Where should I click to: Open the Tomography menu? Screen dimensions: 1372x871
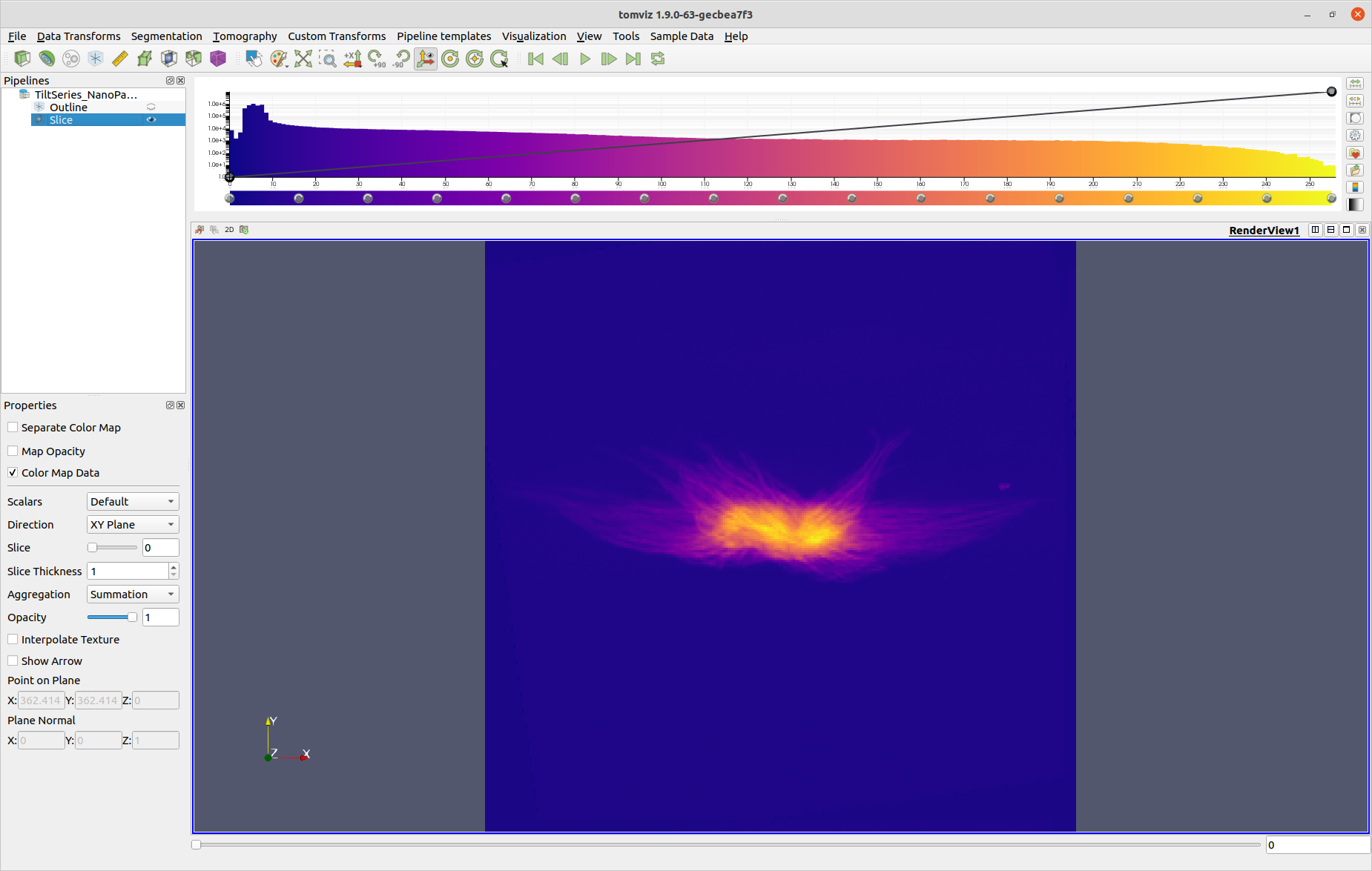pos(245,36)
